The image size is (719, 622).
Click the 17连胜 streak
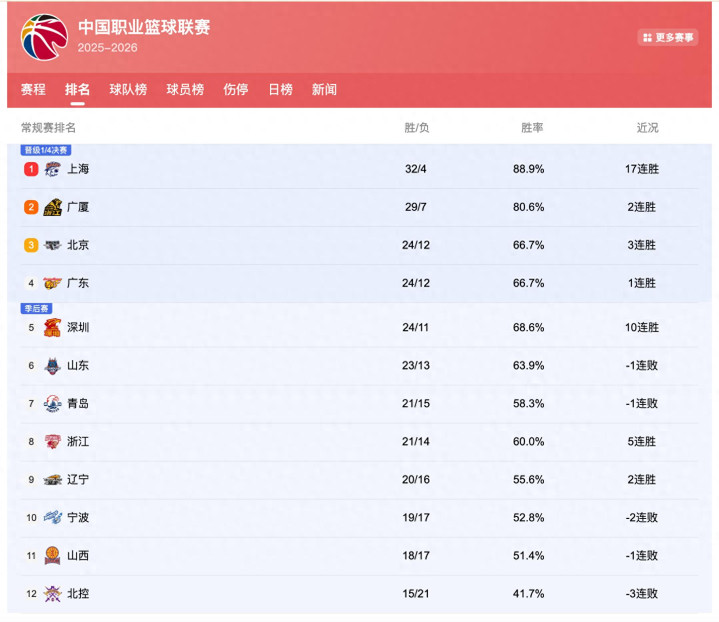[x=642, y=169]
